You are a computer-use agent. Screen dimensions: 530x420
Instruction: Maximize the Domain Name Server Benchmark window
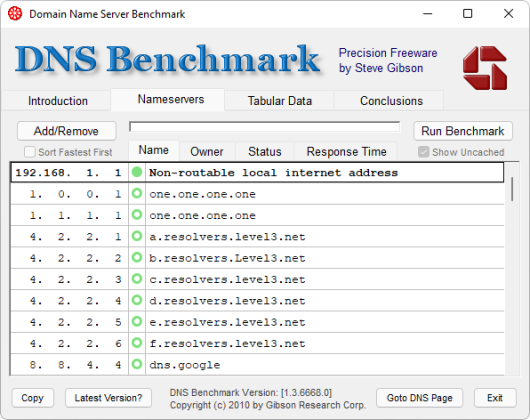467,14
